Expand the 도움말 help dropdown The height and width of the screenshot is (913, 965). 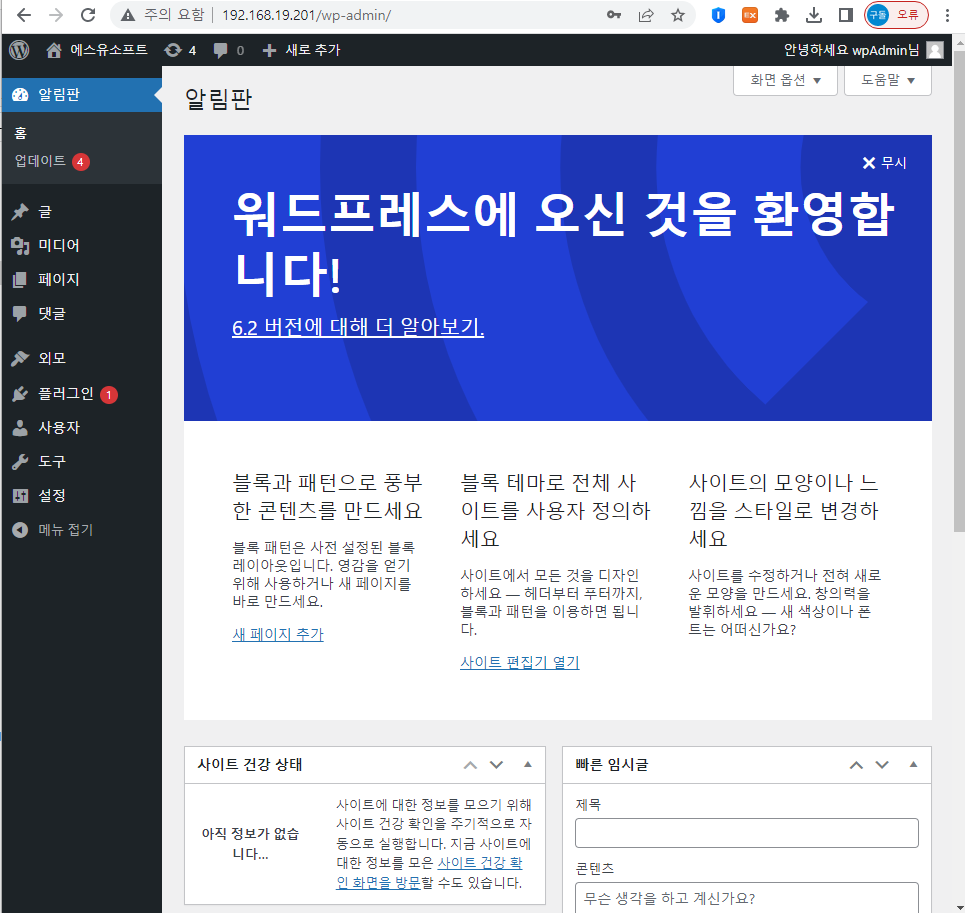887,80
